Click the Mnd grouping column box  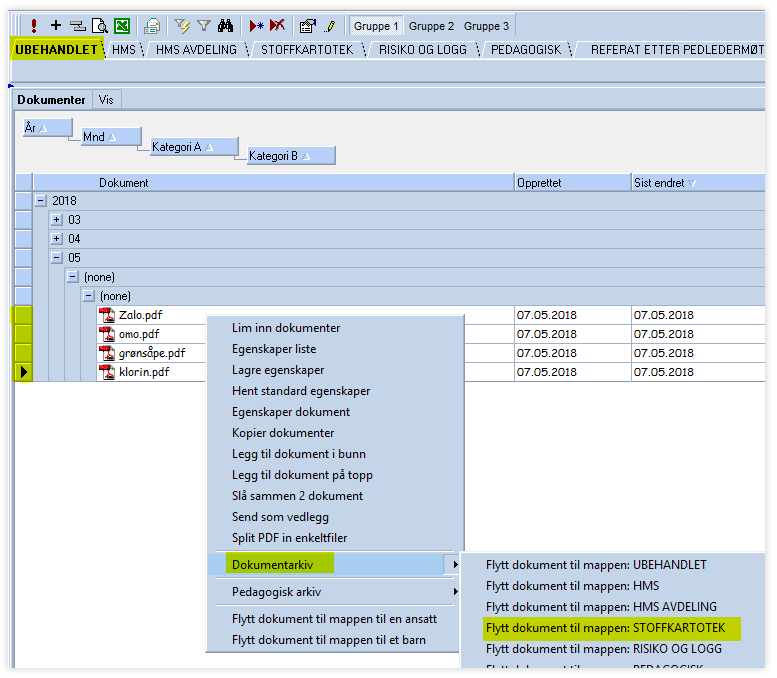coord(111,137)
